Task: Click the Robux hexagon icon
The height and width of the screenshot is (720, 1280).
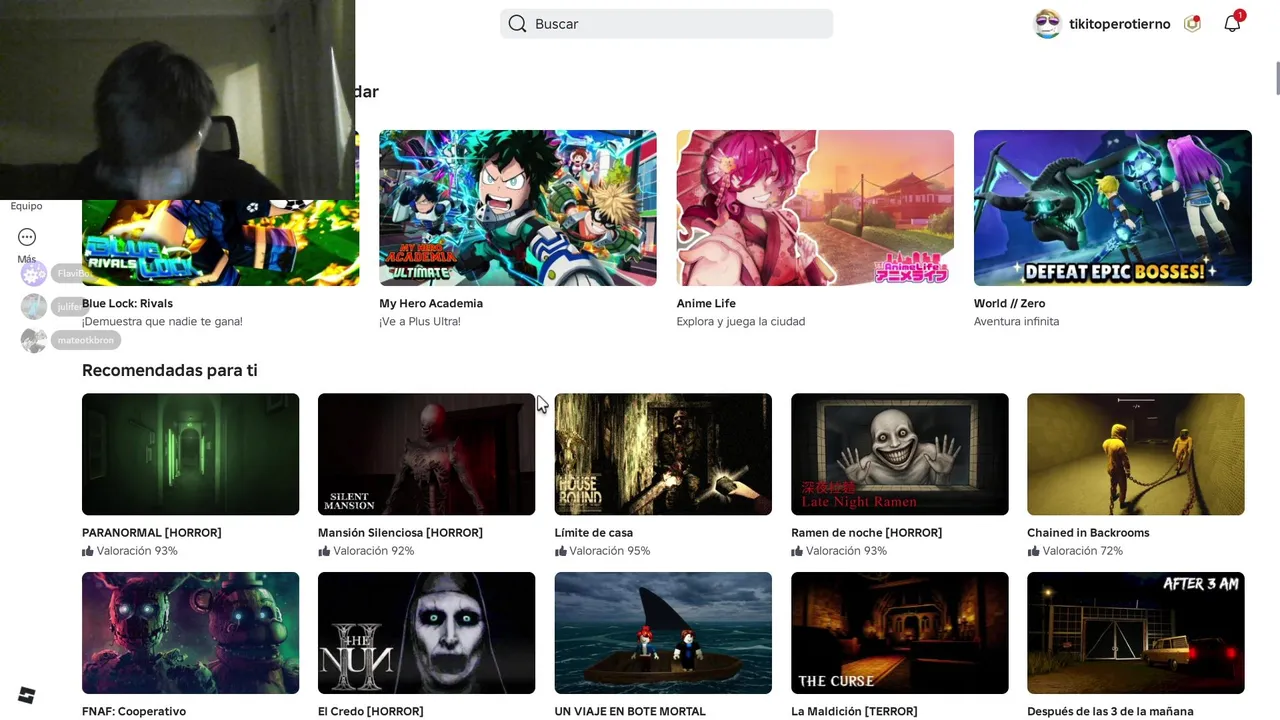Action: click(x=1192, y=24)
